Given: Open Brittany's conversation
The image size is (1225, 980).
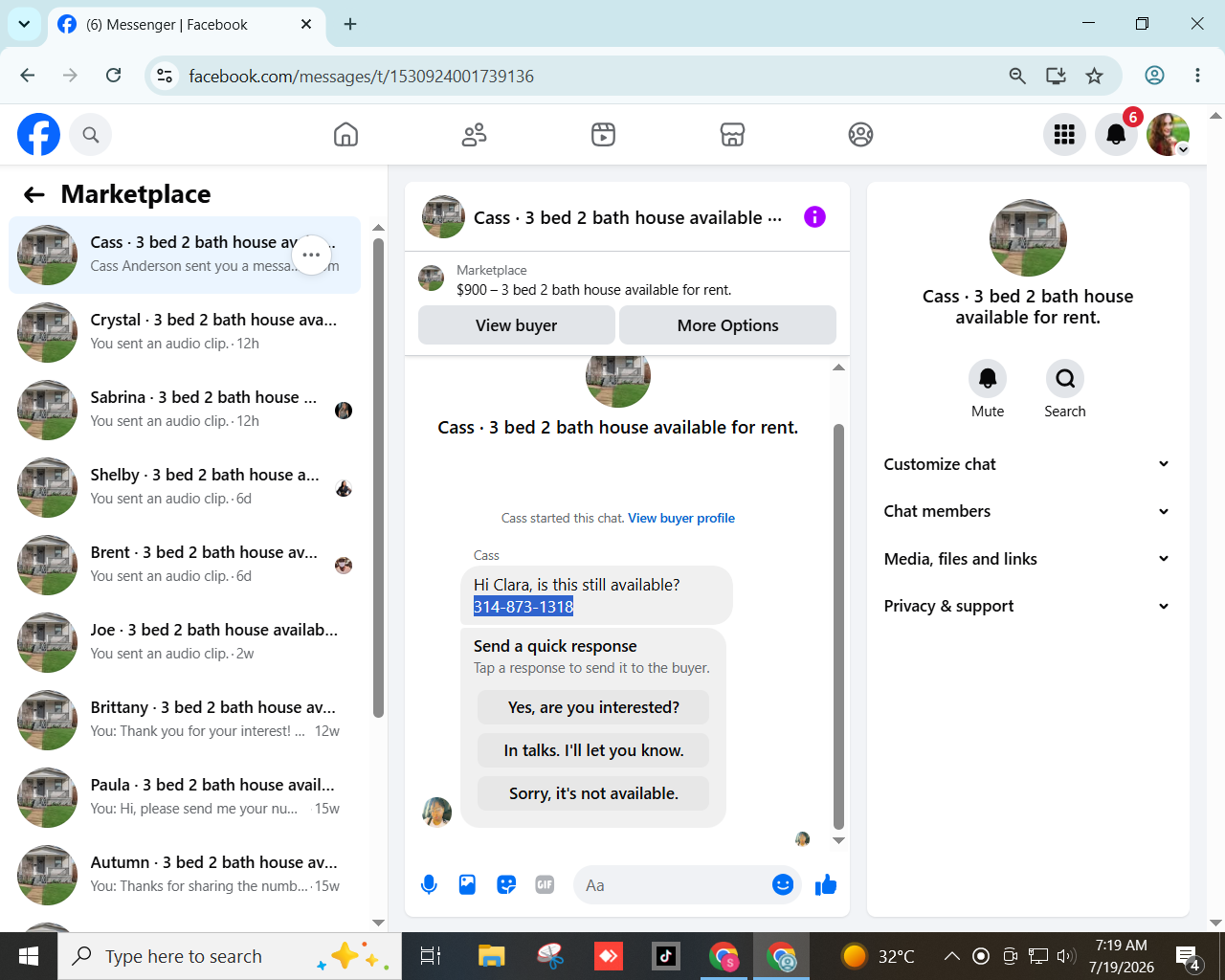Looking at the screenshot, I should [x=185, y=720].
